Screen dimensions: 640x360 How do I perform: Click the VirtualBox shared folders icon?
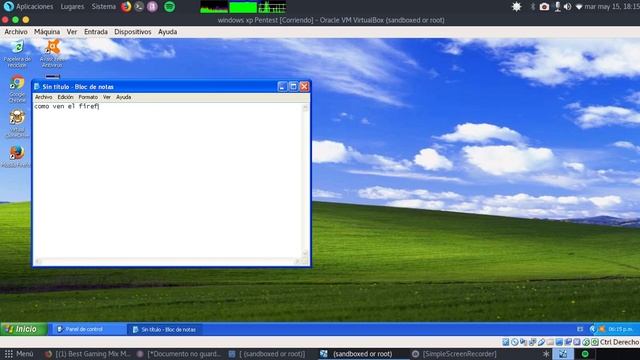pyautogui.click(x=550, y=342)
